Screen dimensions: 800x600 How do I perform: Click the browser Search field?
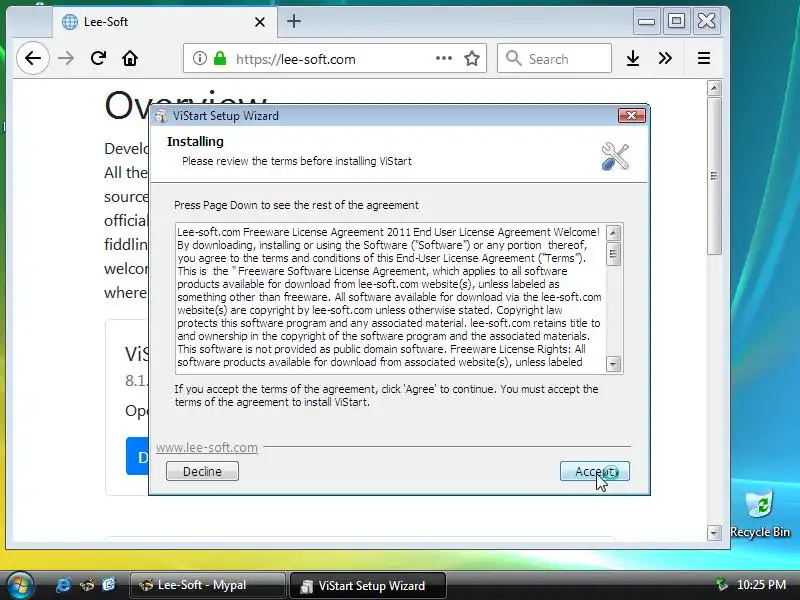554,59
